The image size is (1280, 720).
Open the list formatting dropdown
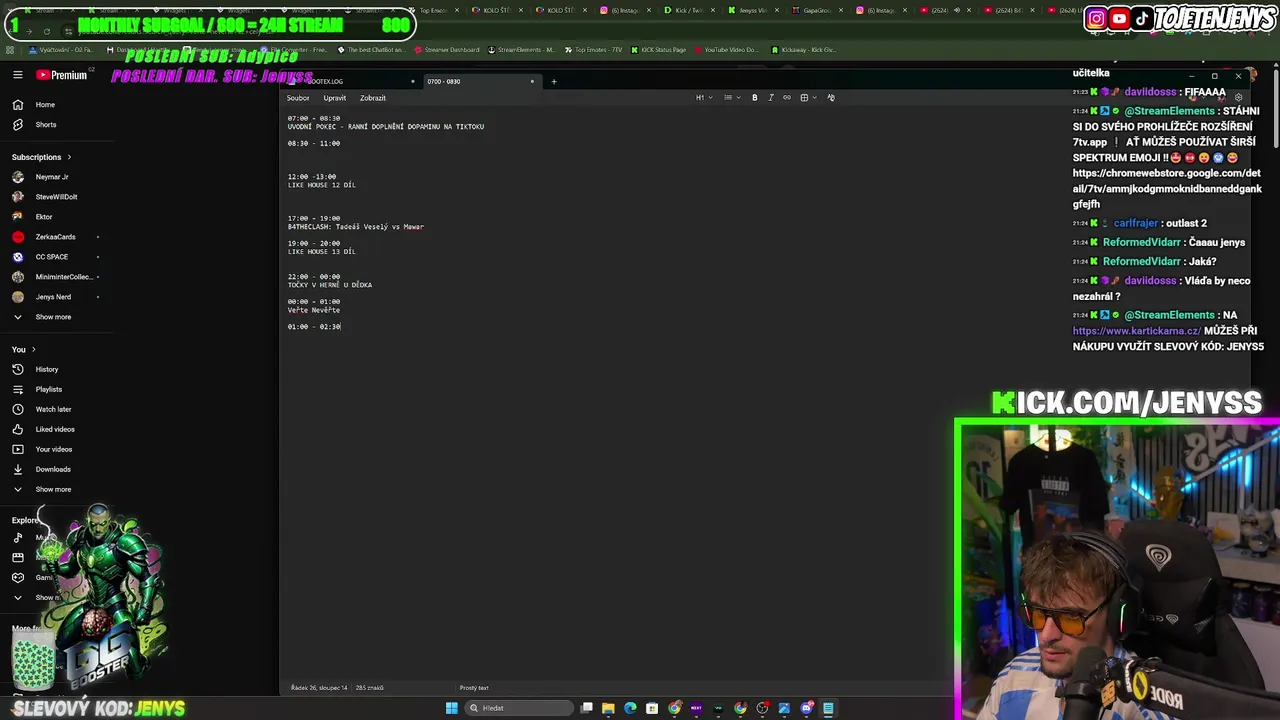(730, 98)
